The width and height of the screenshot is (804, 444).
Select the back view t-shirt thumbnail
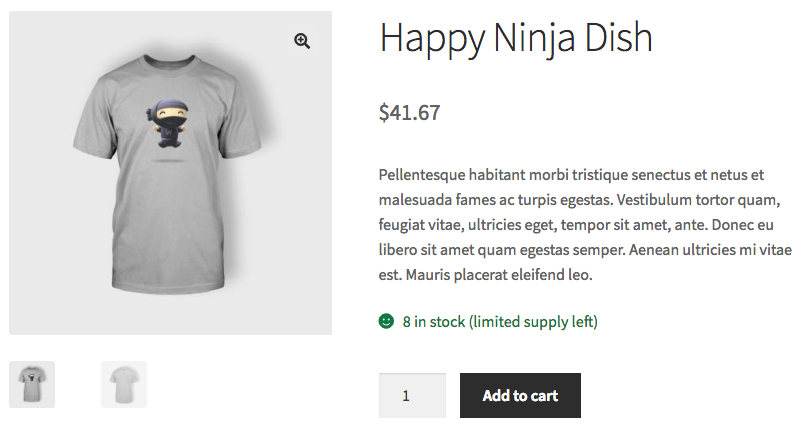point(124,384)
